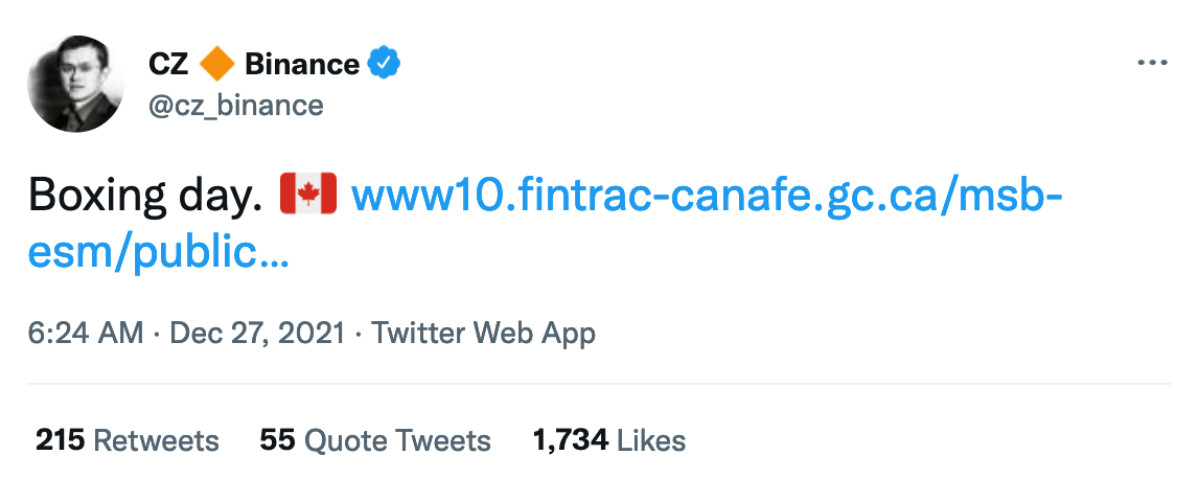Click the word "Binance" in display name
Screen dimensions: 1200x479
pos(301,65)
